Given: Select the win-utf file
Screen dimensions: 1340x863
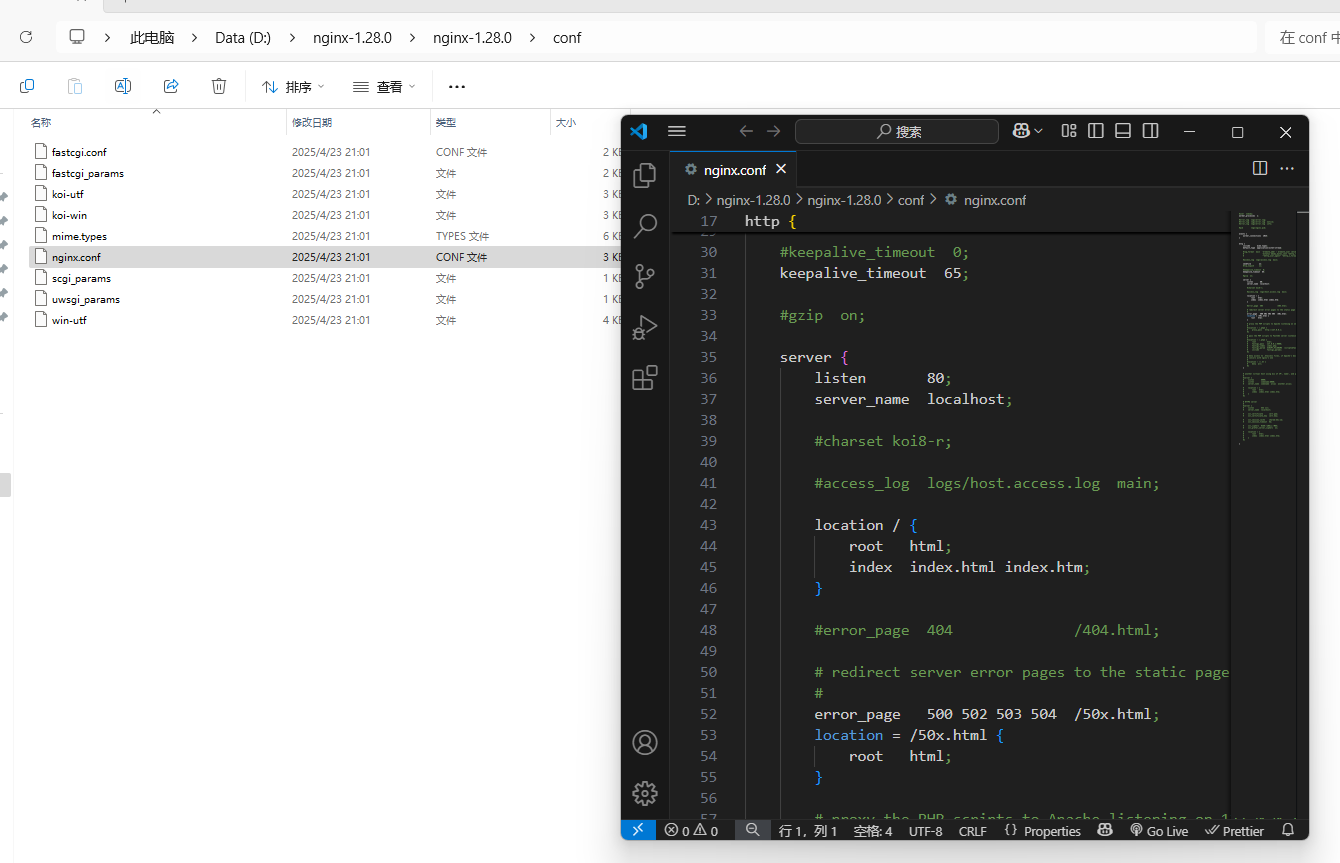Looking at the screenshot, I should coord(69,320).
